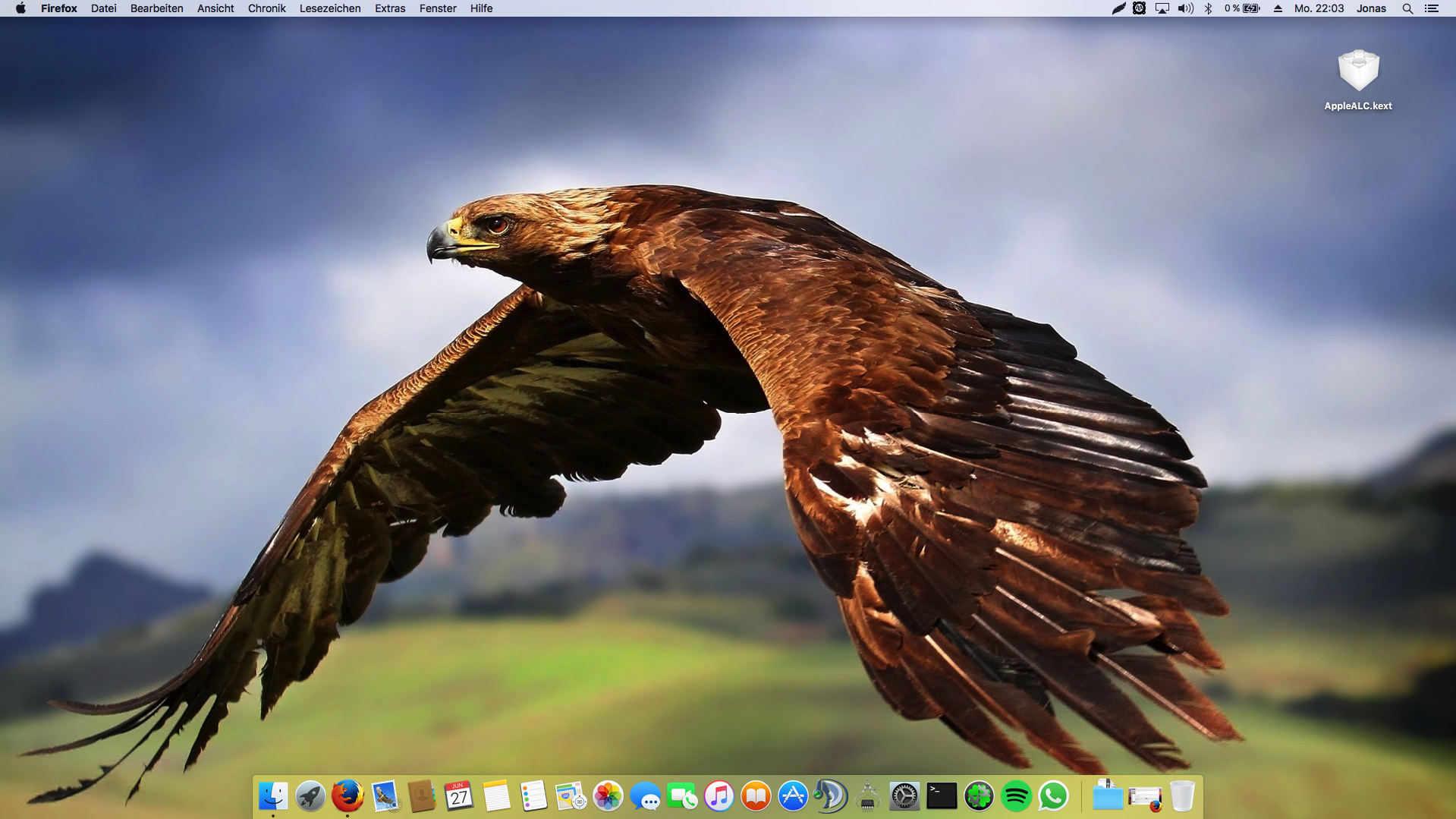This screenshot has height=819, width=1456.
Task: Show Notification Center
Action: (1432, 8)
